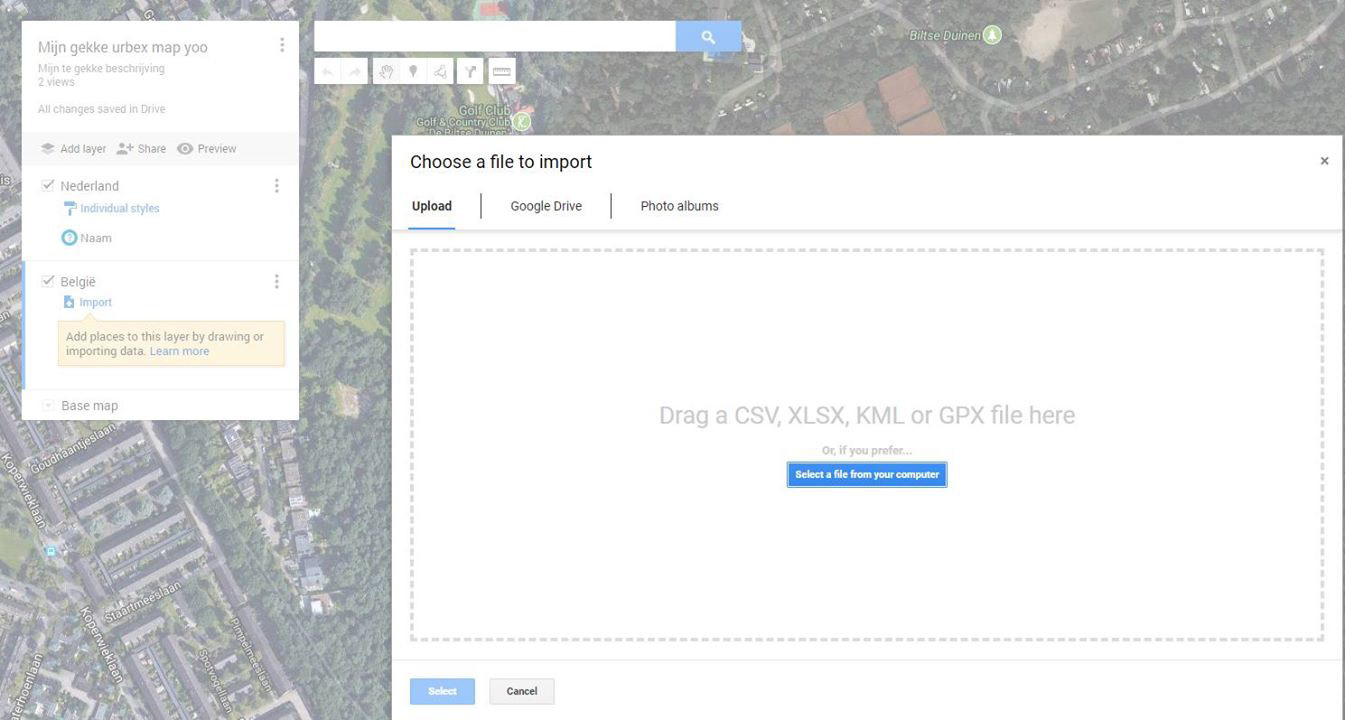Select the measure distances ruler tool
Screen dimensions: 1345x720
pos(501,71)
